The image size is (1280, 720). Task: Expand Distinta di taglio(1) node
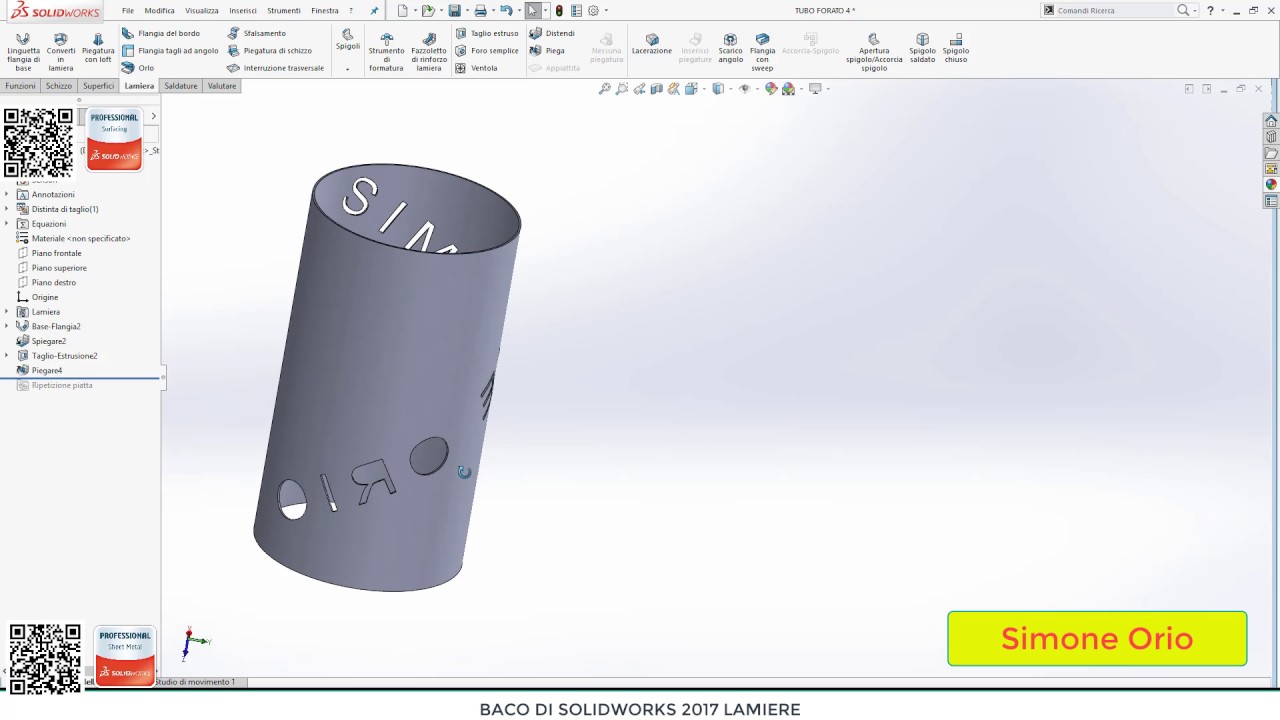pos(7,209)
